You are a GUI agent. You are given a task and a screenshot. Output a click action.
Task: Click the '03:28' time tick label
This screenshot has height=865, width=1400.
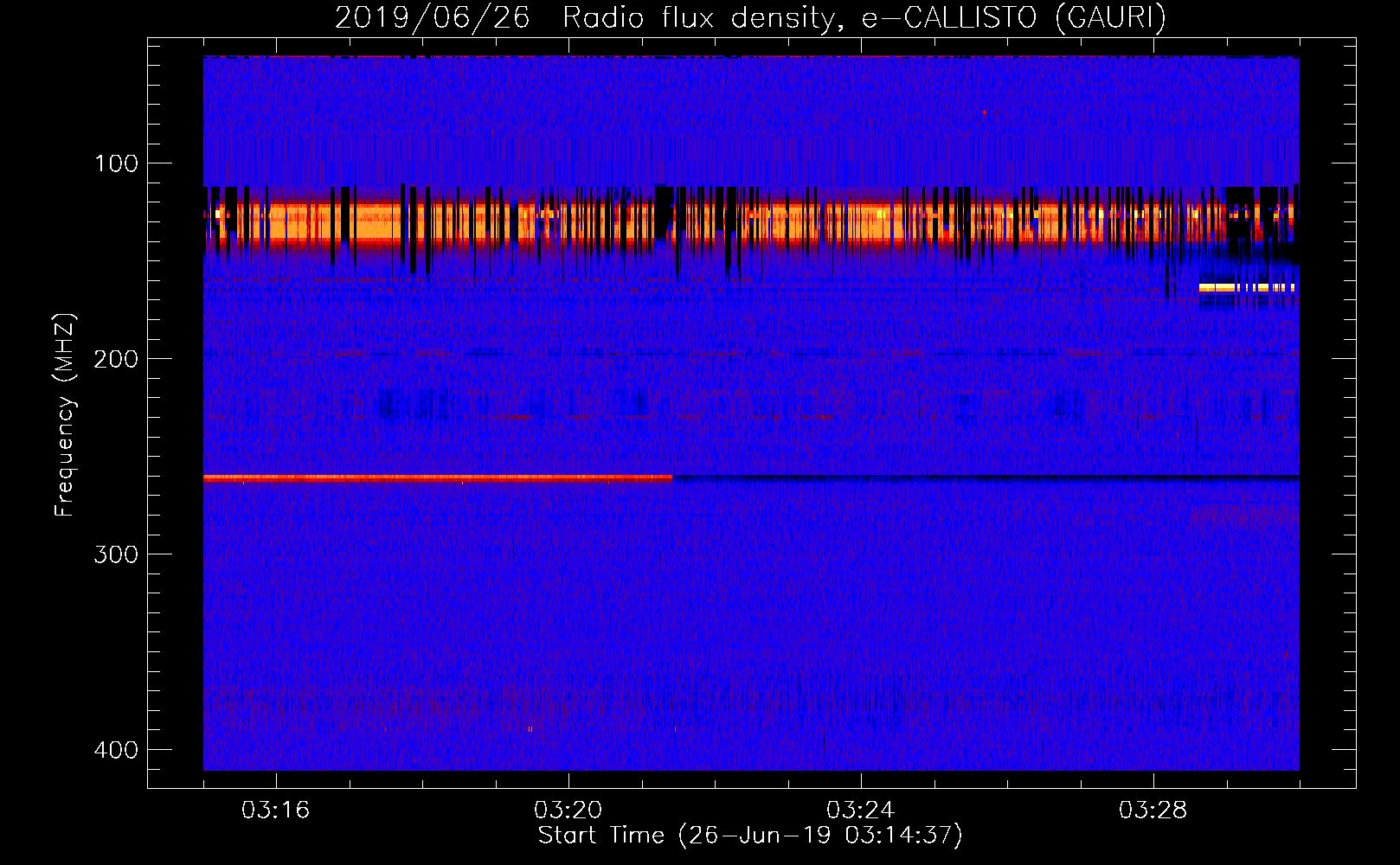1153,811
